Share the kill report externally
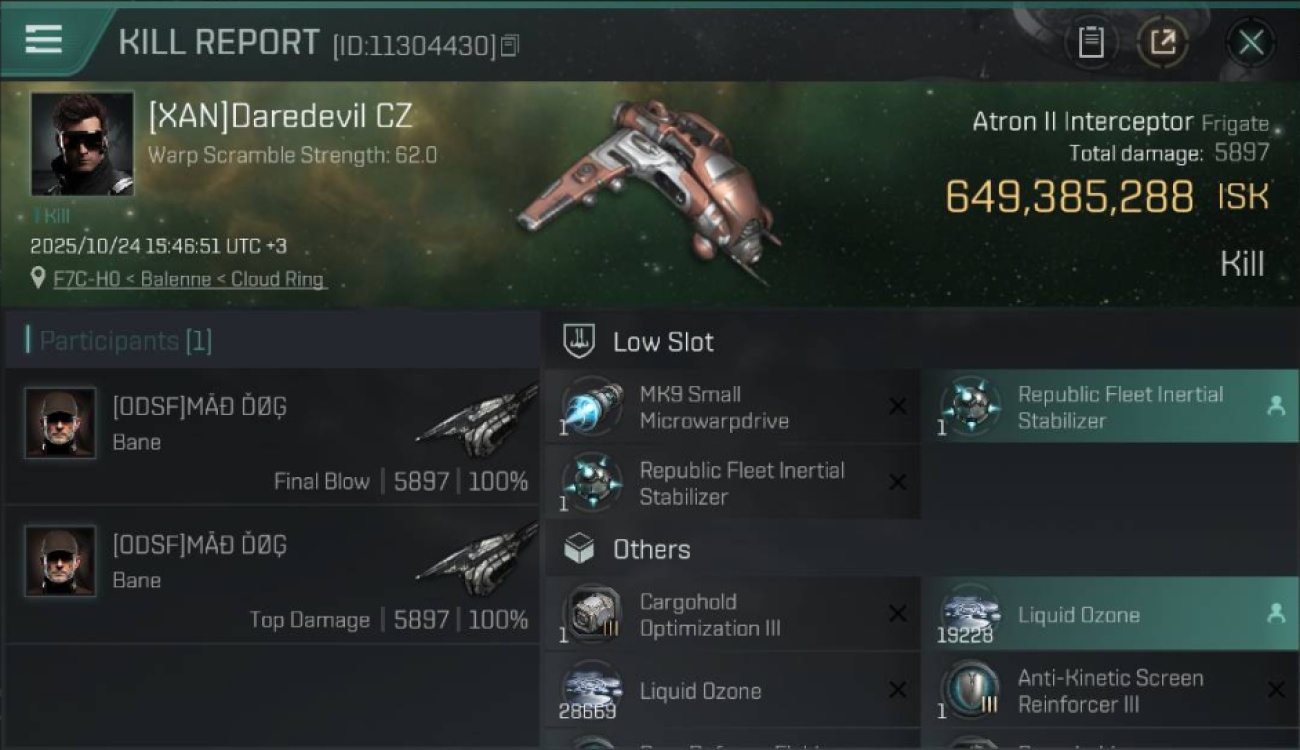Image resolution: width=1300 pixels, height=750 pixels. (x=1162, y=42)
